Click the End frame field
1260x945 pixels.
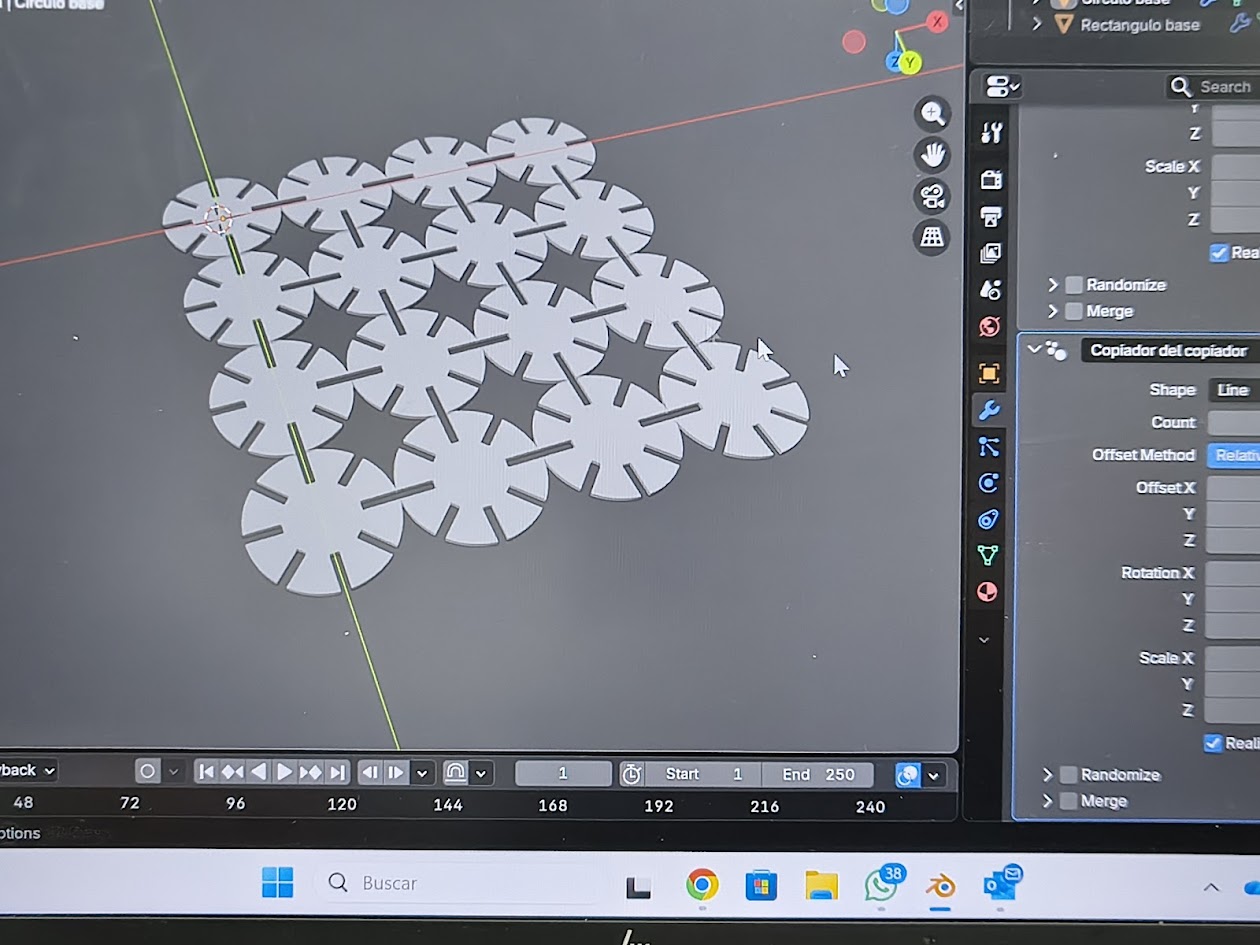pyautogui.click(x=818, y=774)
